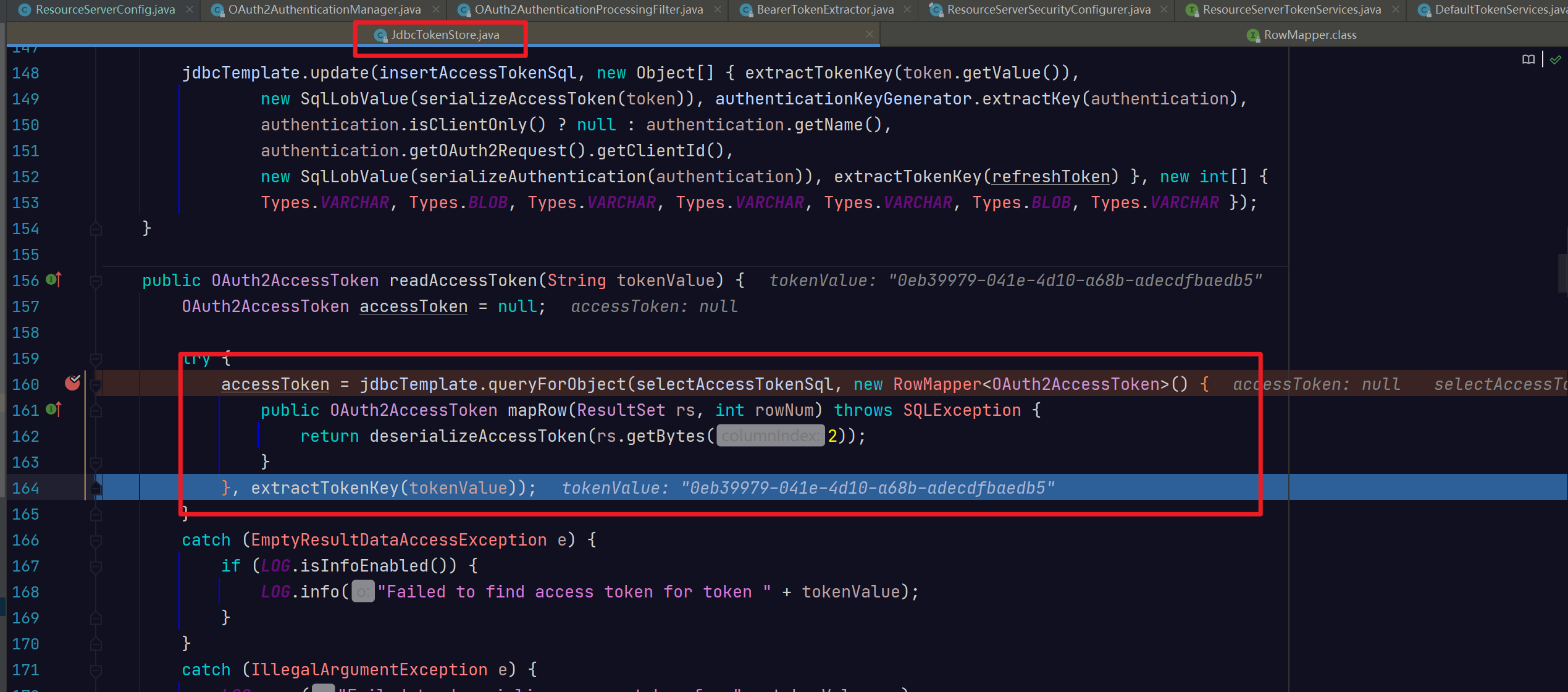
Task: Switch to OAuth2AuthenticationManager.java tab
Action: tap(324, 10)
